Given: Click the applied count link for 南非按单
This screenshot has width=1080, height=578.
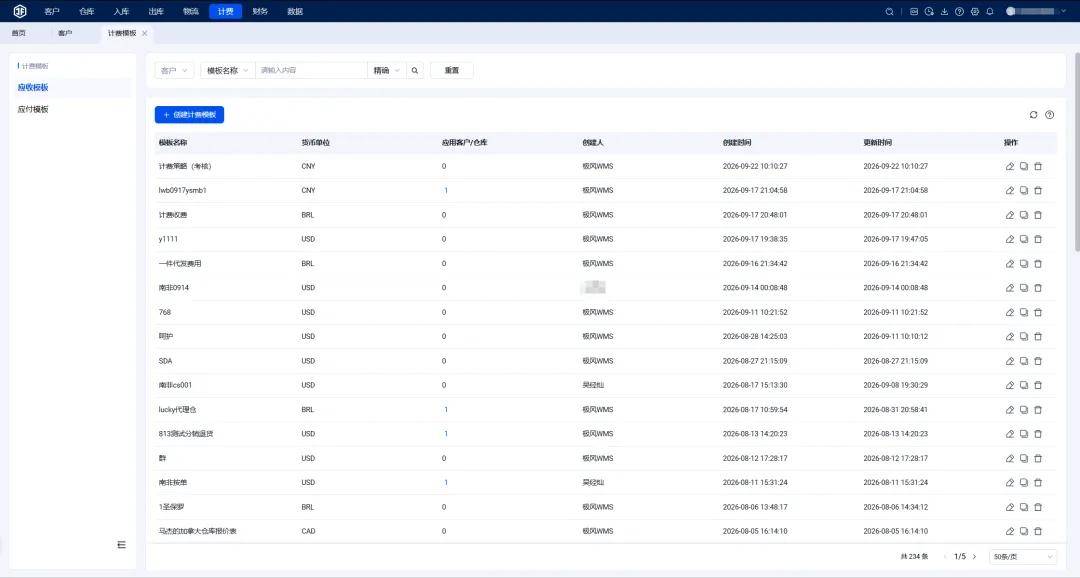Looking at the screenshot, I should [x=446, y=483].
